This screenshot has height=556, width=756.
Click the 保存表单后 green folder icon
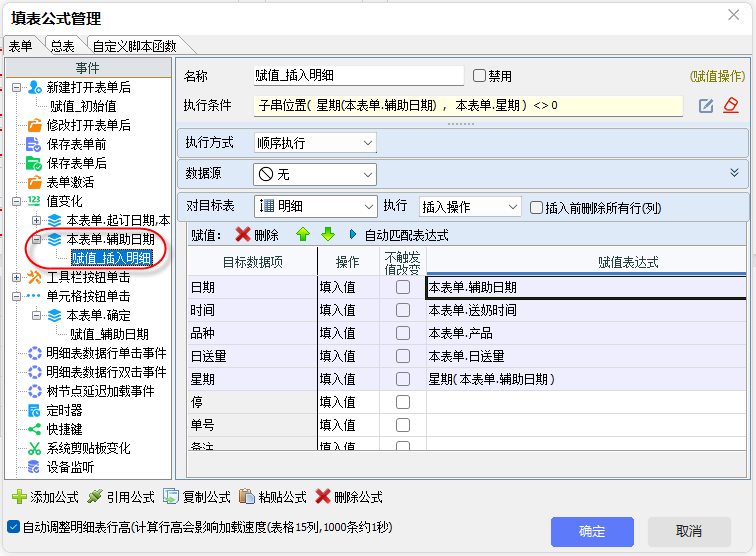34,163
